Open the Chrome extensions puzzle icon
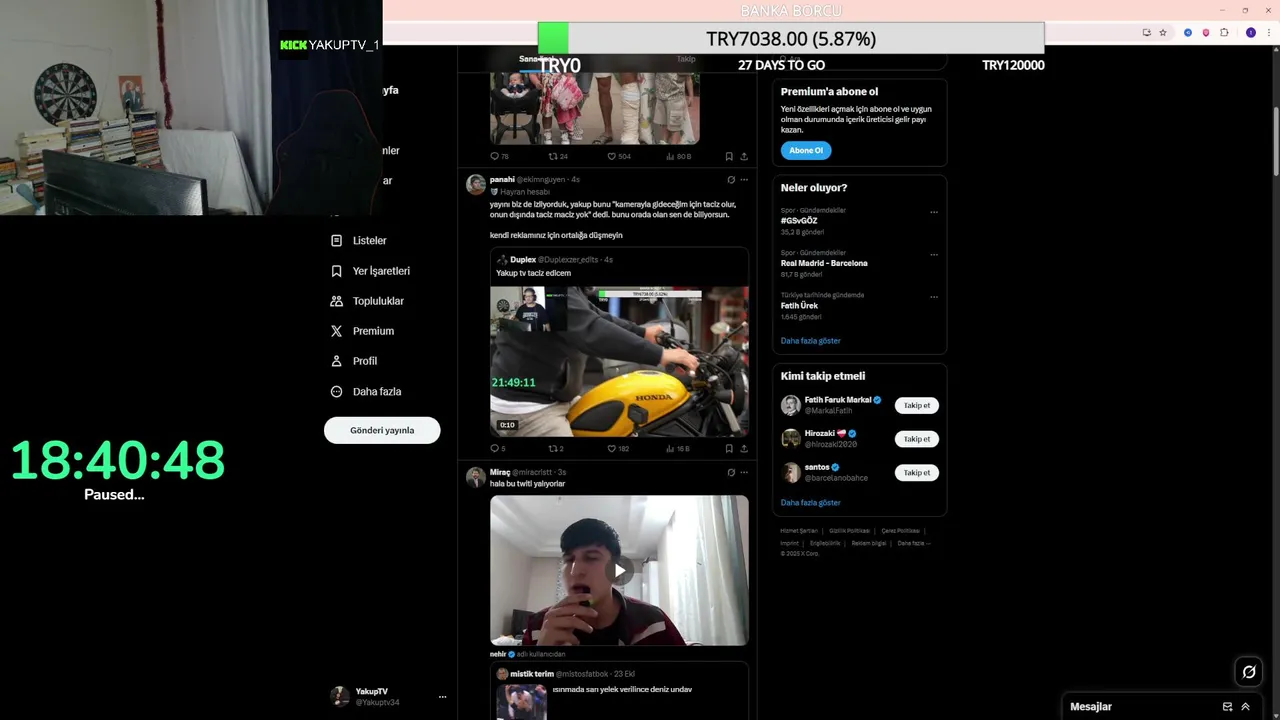Viewport: 1280px width, 720px height. coord(1224,33)
